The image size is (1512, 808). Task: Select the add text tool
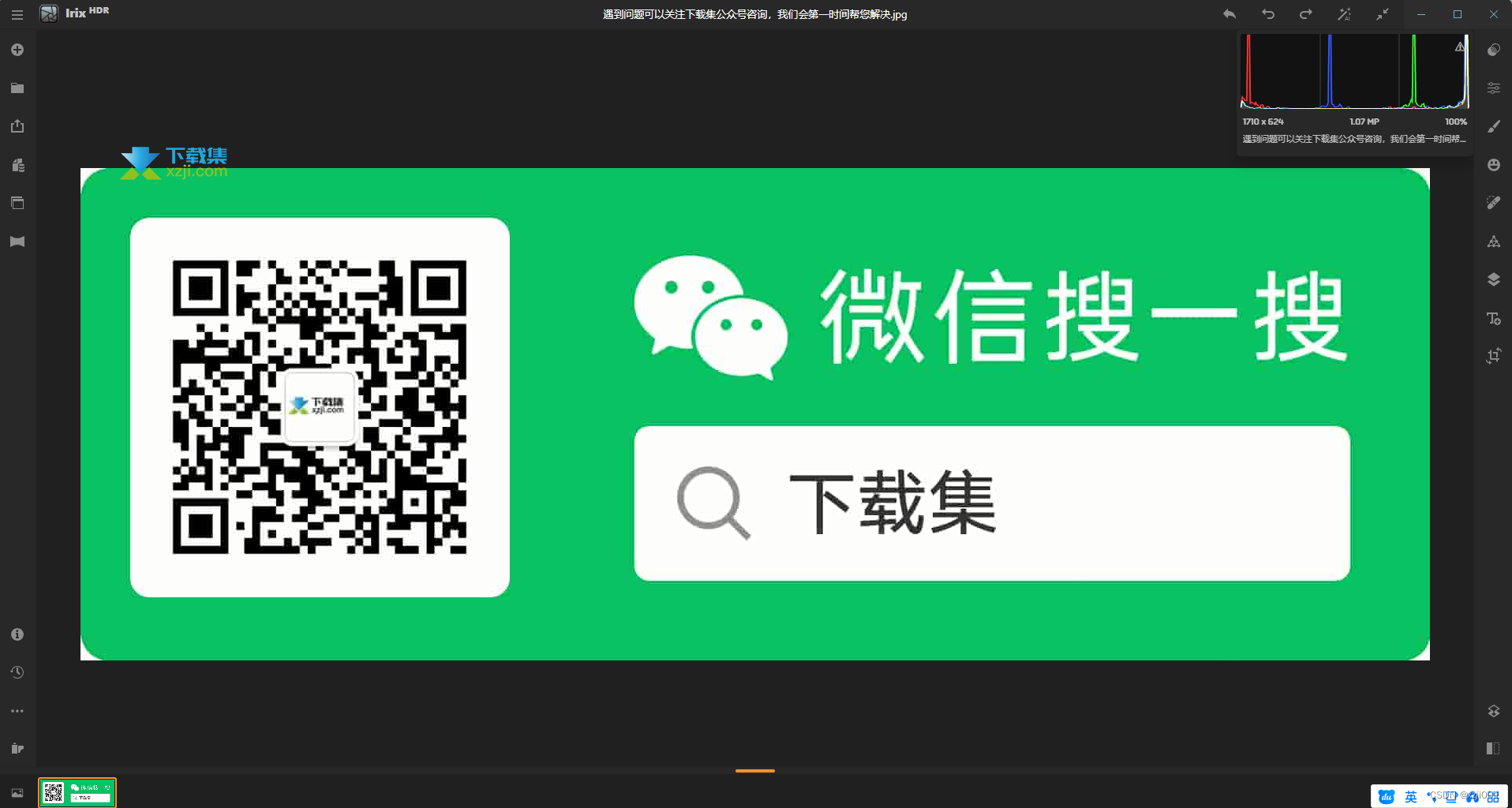1494,318
